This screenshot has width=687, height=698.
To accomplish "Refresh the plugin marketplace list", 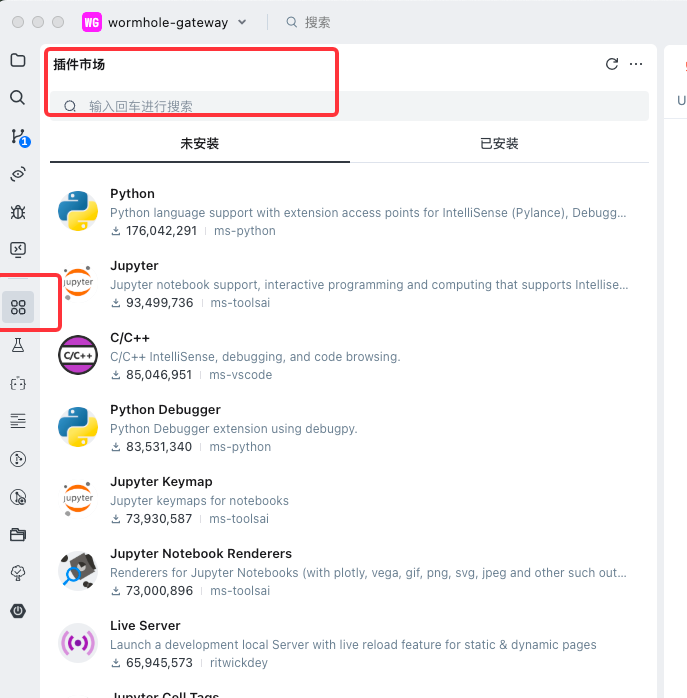I will coord(612,64).
